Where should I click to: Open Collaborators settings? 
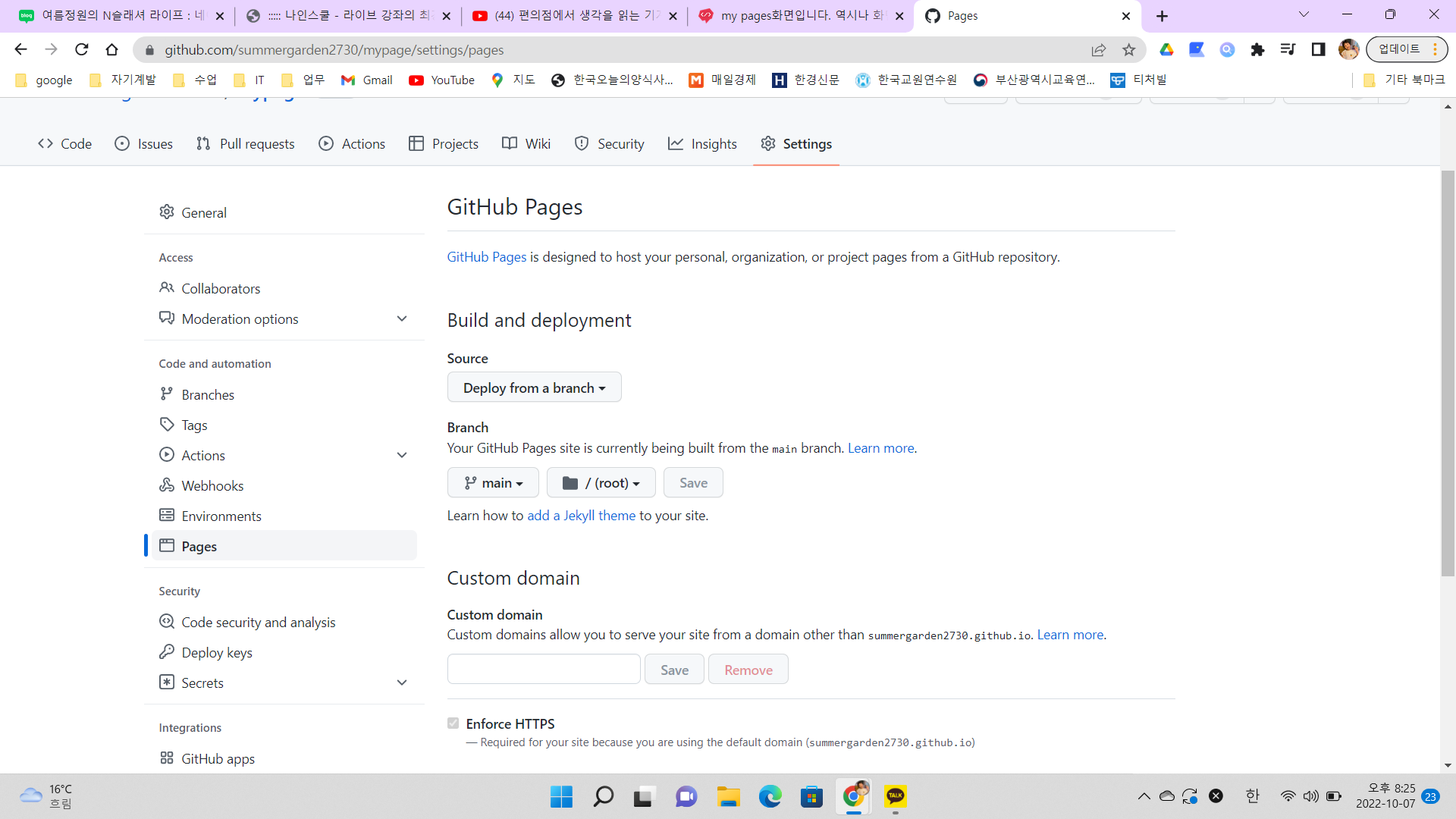(x=284, y=288)
